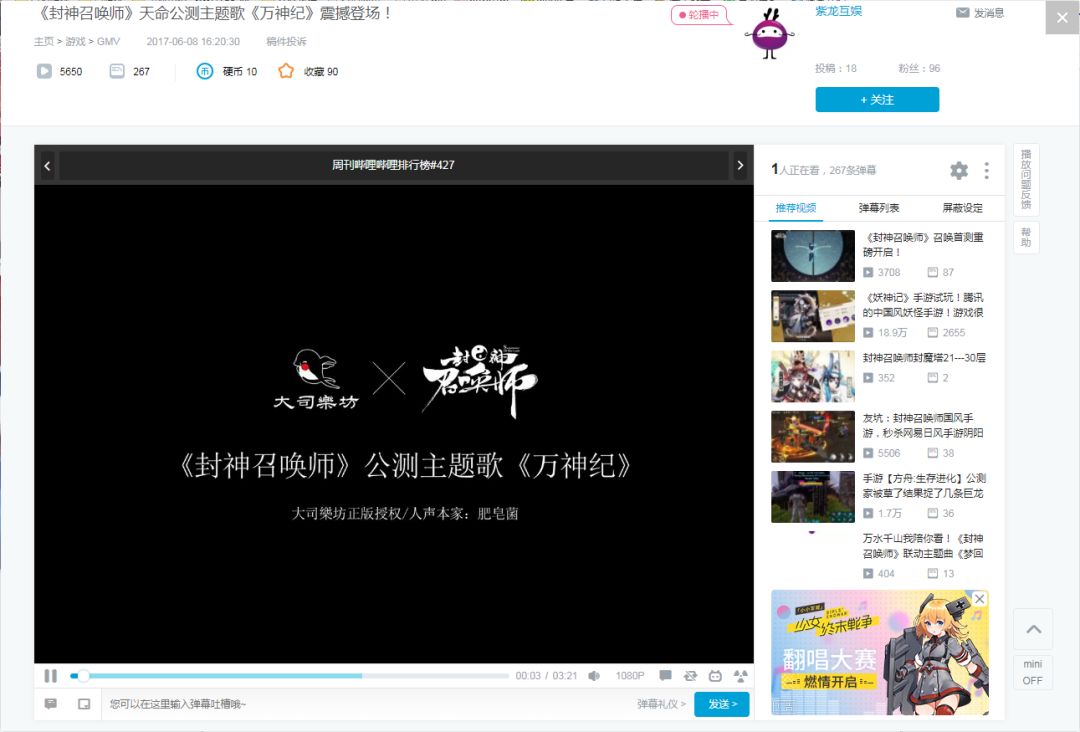Click the scroll-to-top chevron button
1080x732 pixels.
1033,629
